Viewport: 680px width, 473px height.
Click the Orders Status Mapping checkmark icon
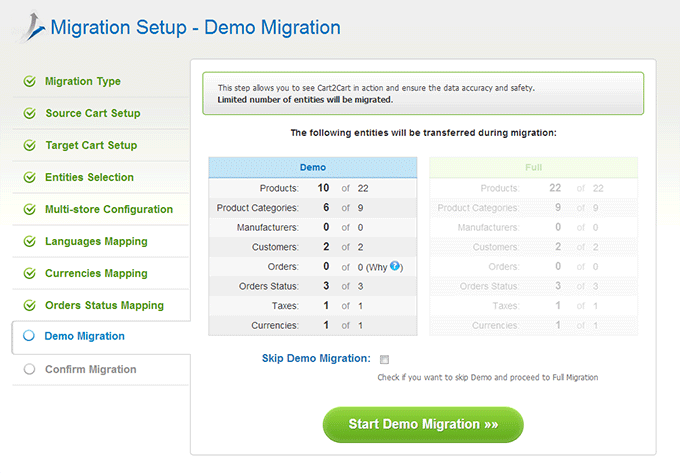[29, 305]
